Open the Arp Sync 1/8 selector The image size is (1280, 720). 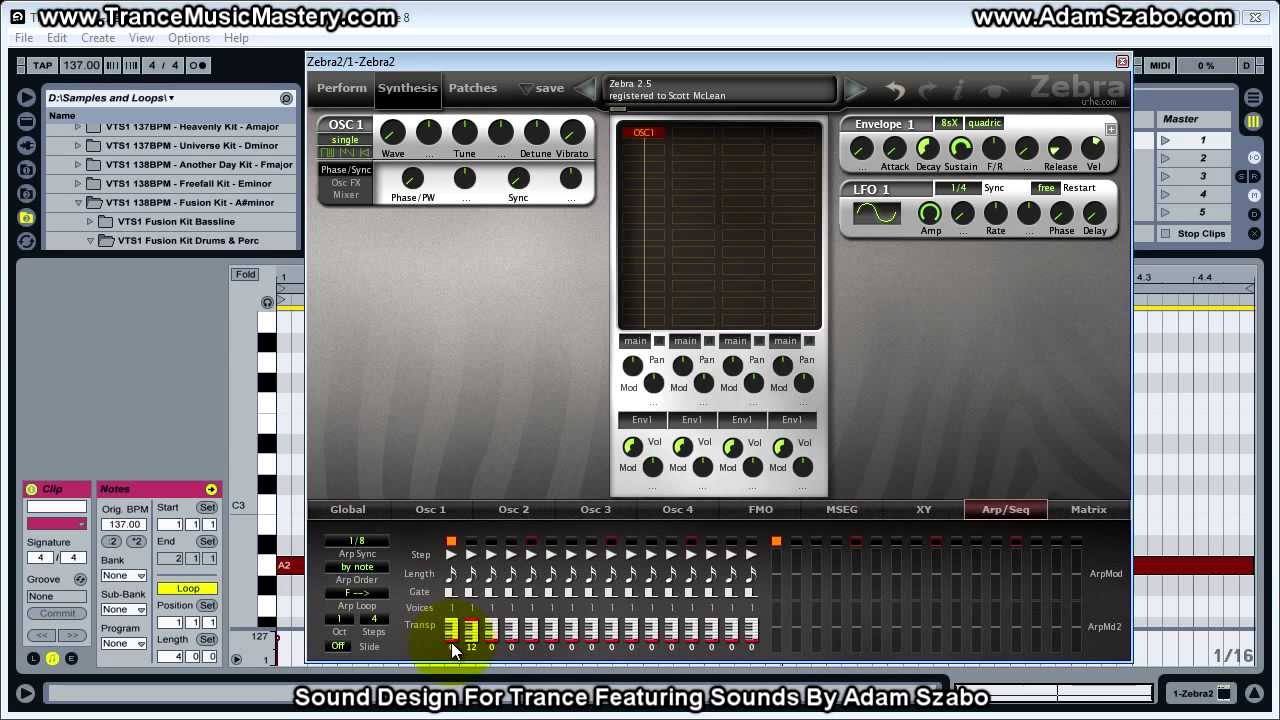(357, 541)
